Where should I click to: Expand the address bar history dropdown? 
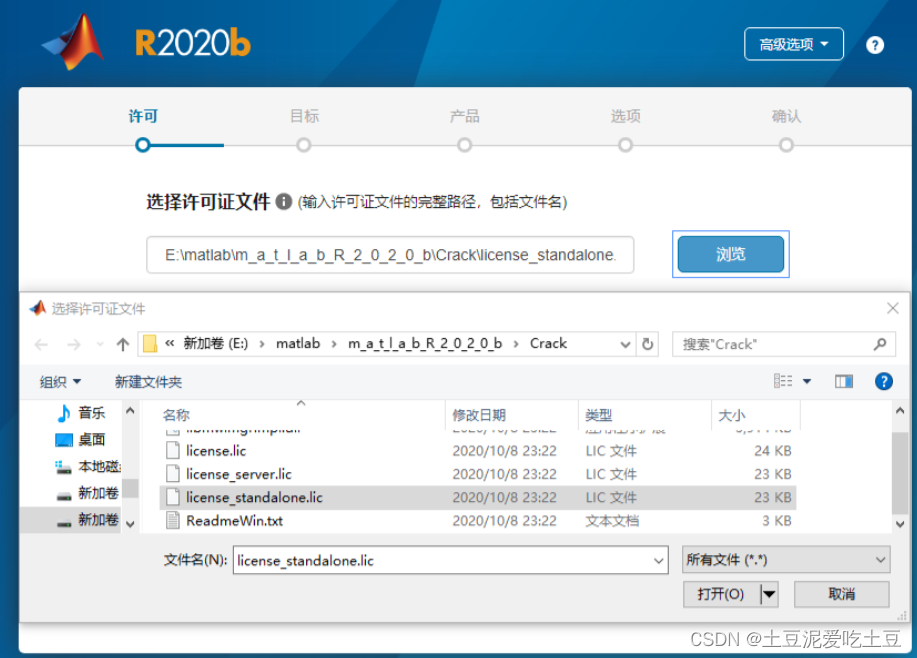click(x=625, y=344)
